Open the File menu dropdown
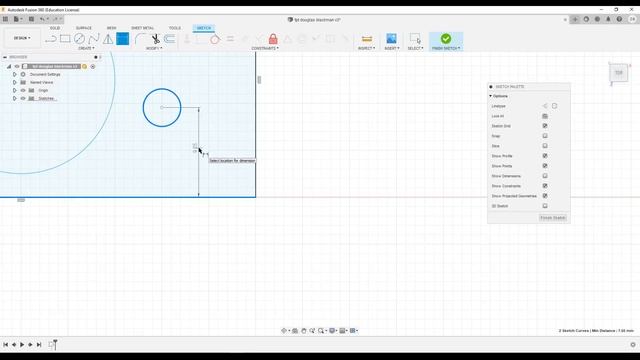The width and height of the screenshot is (640, 360). (x=18, y=19)
